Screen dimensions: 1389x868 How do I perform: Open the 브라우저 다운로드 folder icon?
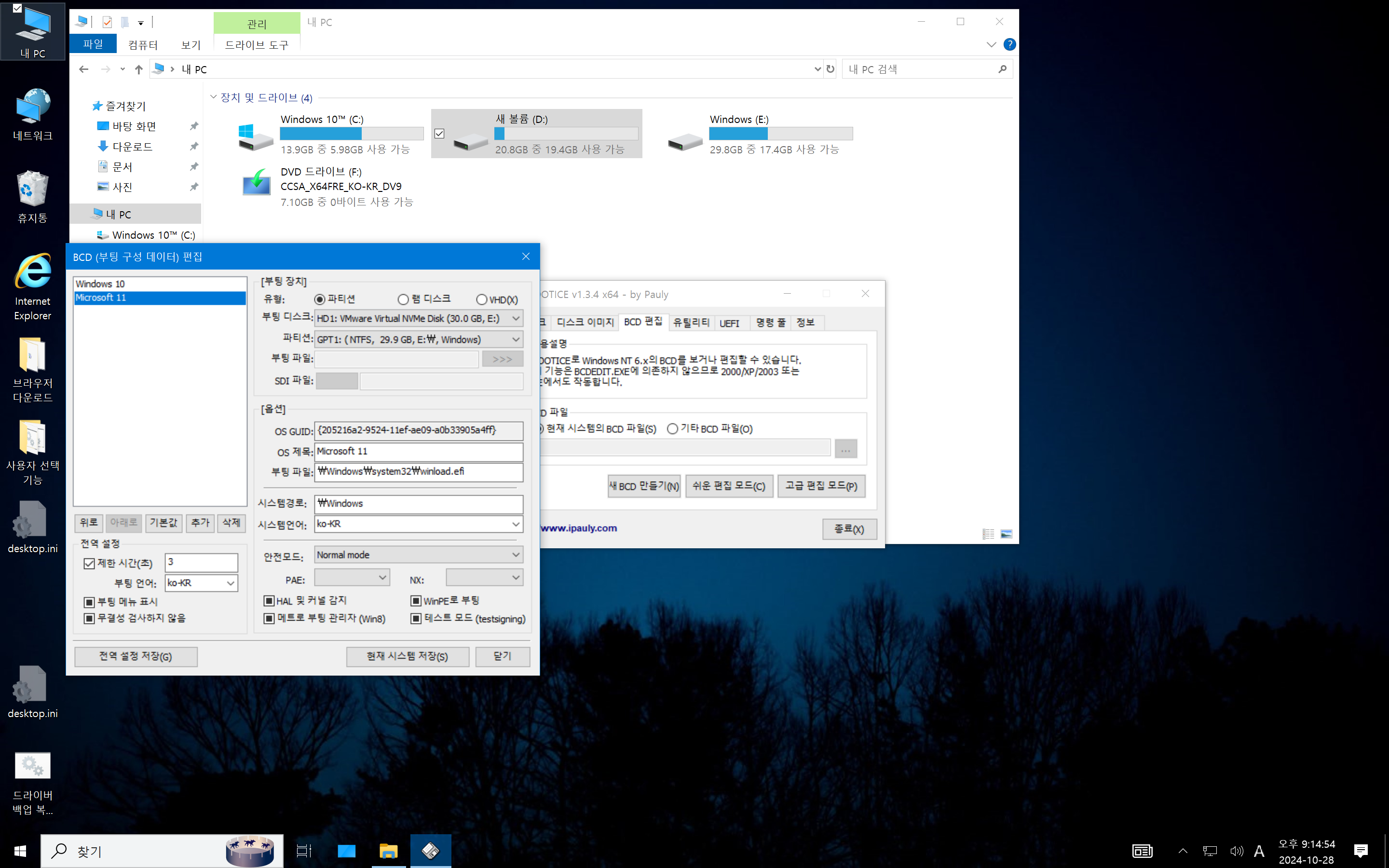click(x=33, y=369)
